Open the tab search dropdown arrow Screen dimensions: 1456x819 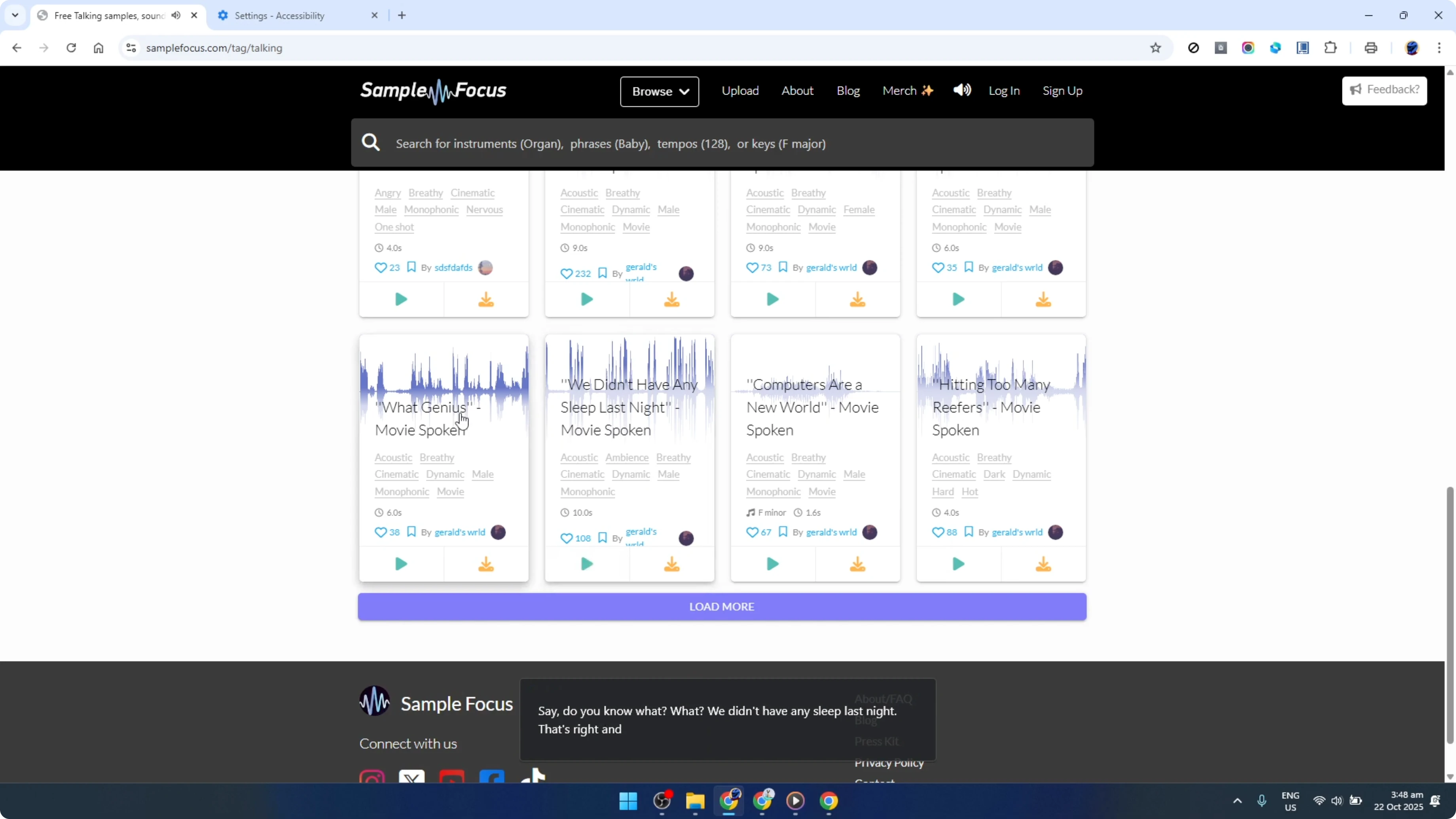[x=15, y=15]
